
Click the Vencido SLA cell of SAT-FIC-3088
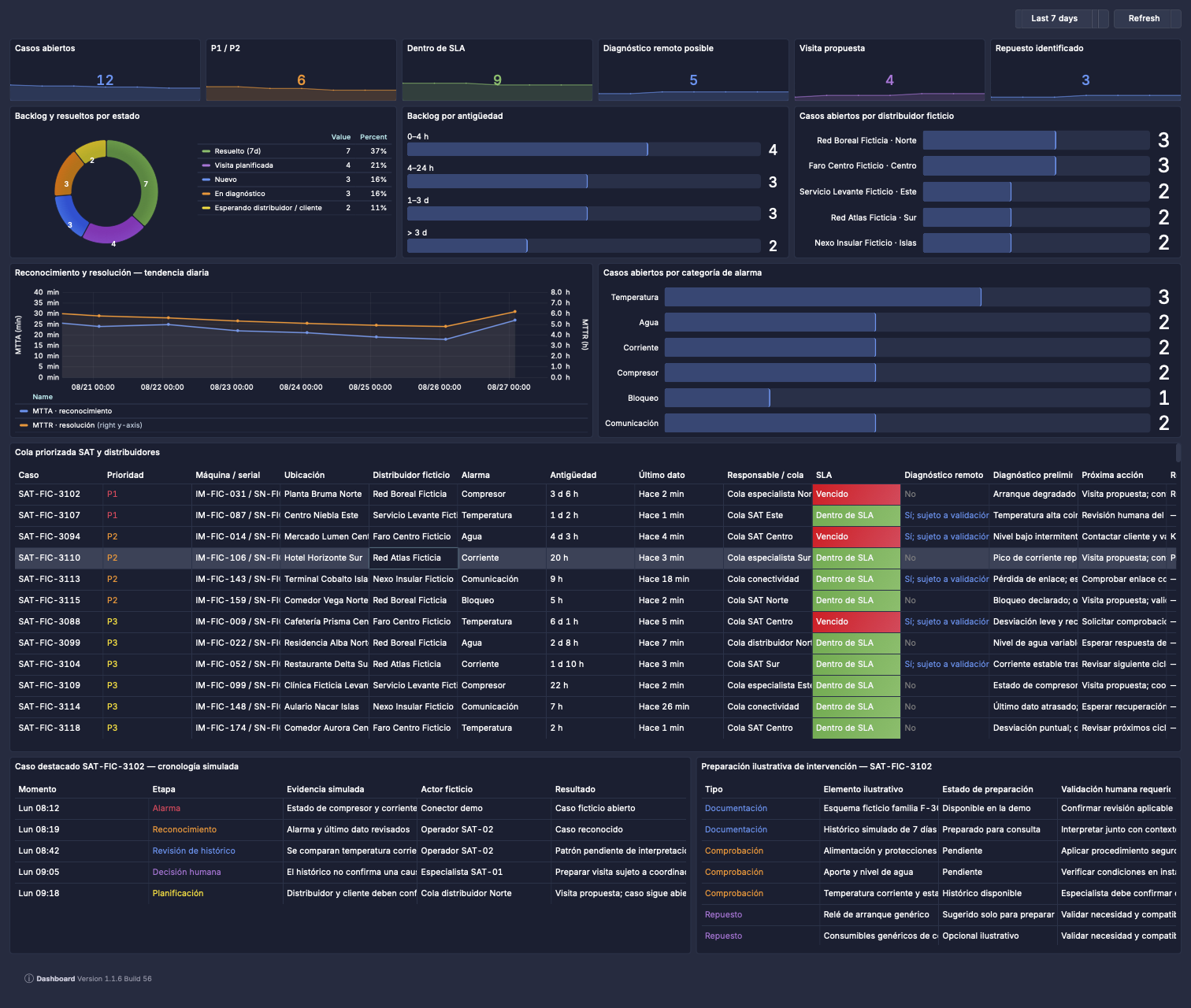856,621
